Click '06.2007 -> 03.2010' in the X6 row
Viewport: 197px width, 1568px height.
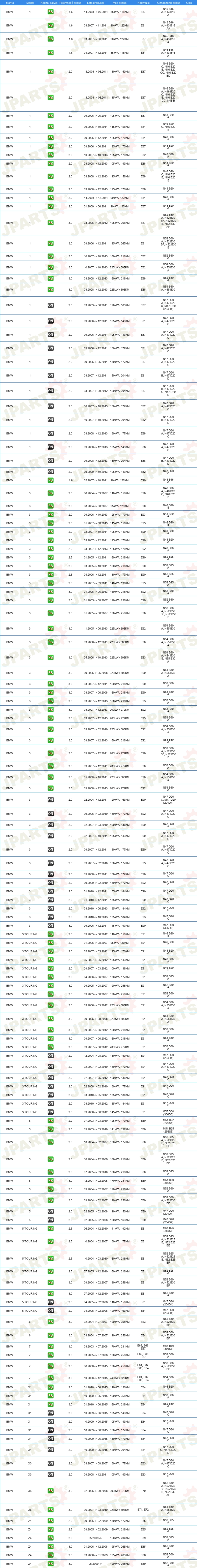[95, 1510]
